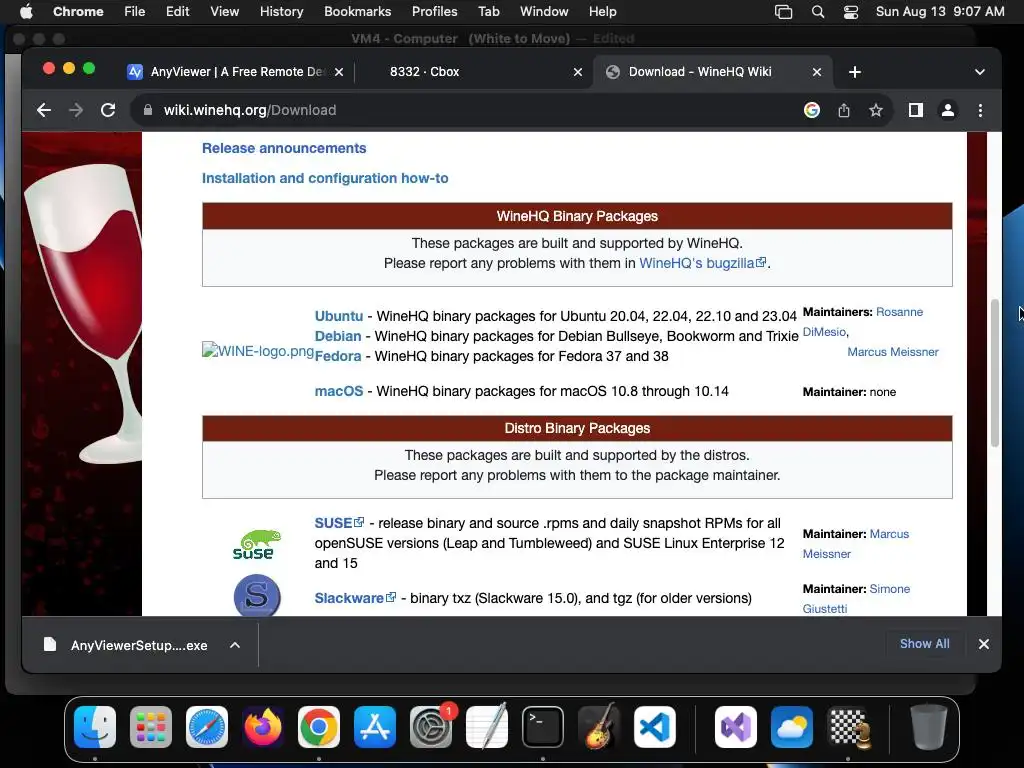Open System Settings from the Dock

[x=431, y=727]
